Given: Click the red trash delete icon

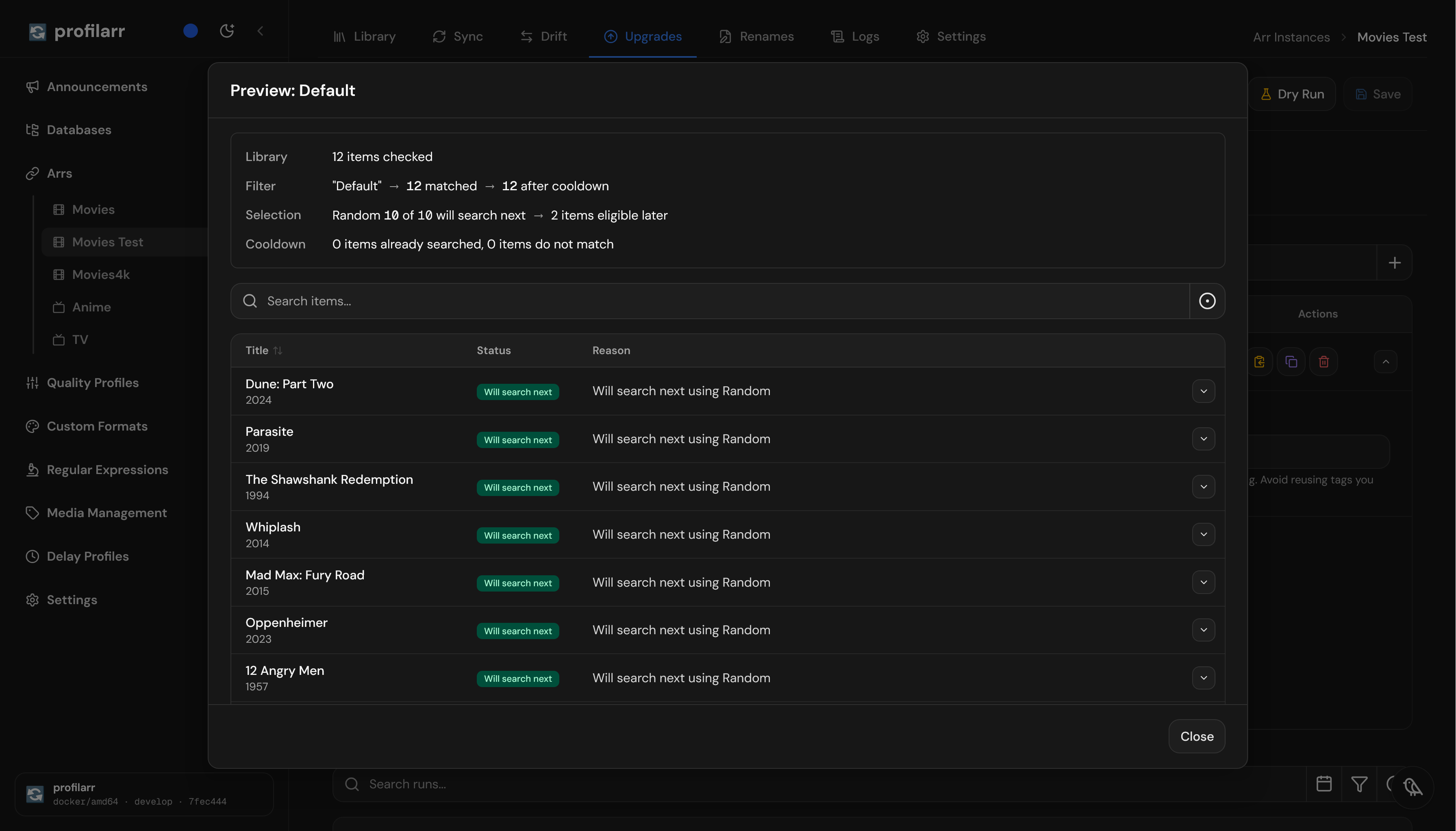Looking at the screenshot, I should pyautogui.click(x=1323, y=362).
